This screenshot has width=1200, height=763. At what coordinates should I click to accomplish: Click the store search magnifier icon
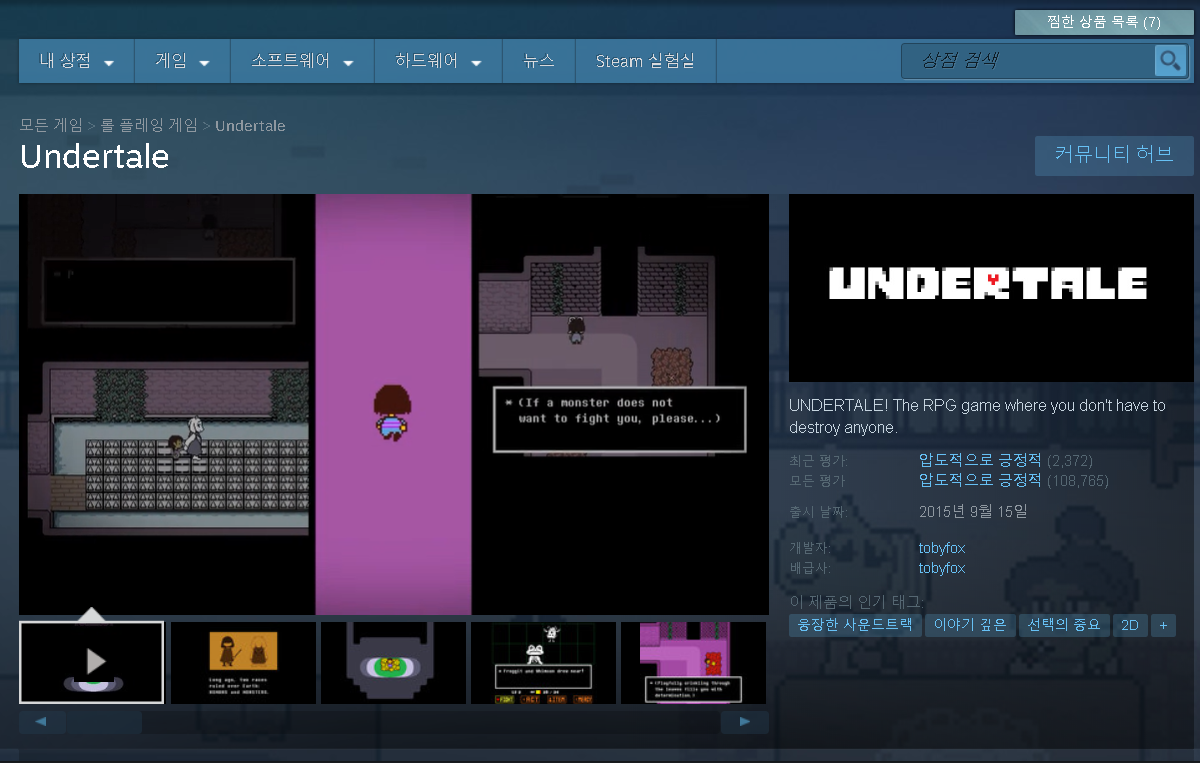pyautogui.click(x=1170, y=61)
